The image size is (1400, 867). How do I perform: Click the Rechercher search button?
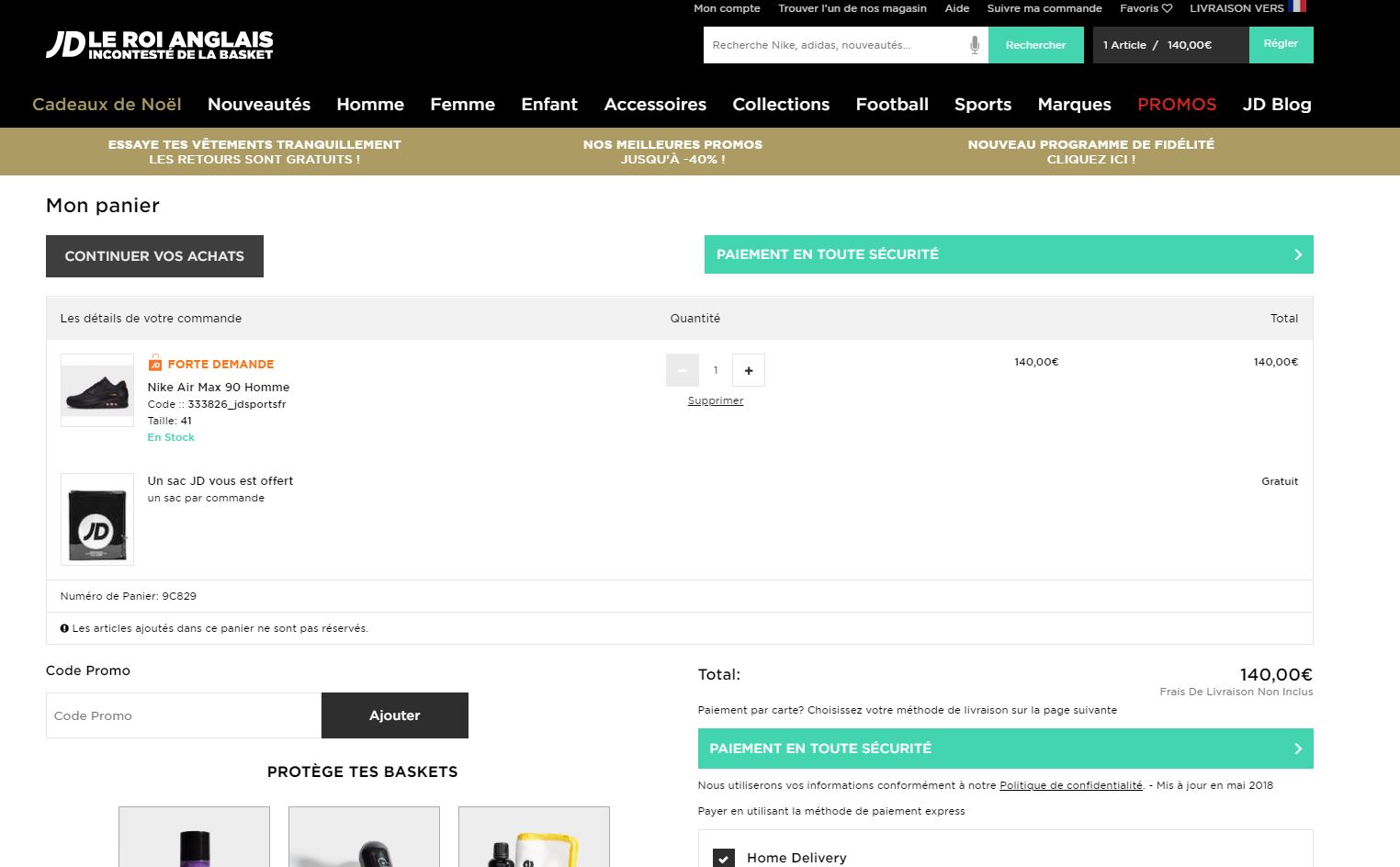click(x=1035, y=45)
